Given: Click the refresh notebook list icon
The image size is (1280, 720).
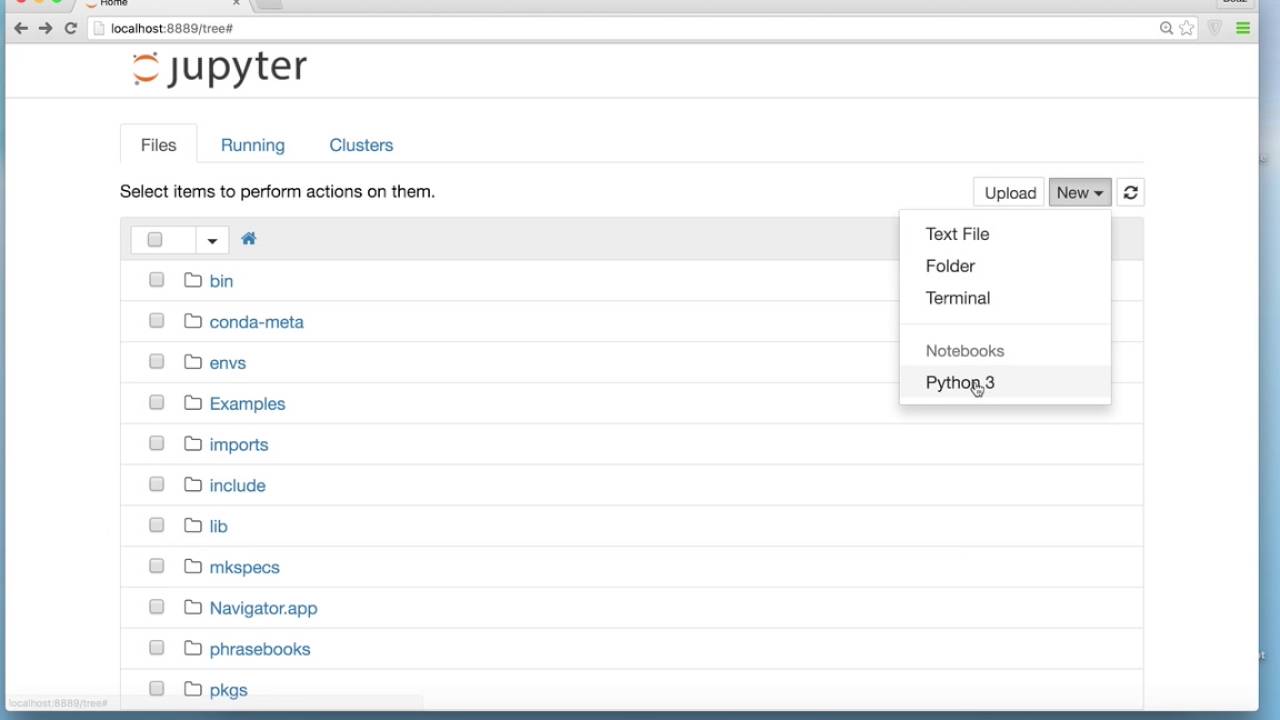Looking at the screenshot, I should (x=1131, y=193).
